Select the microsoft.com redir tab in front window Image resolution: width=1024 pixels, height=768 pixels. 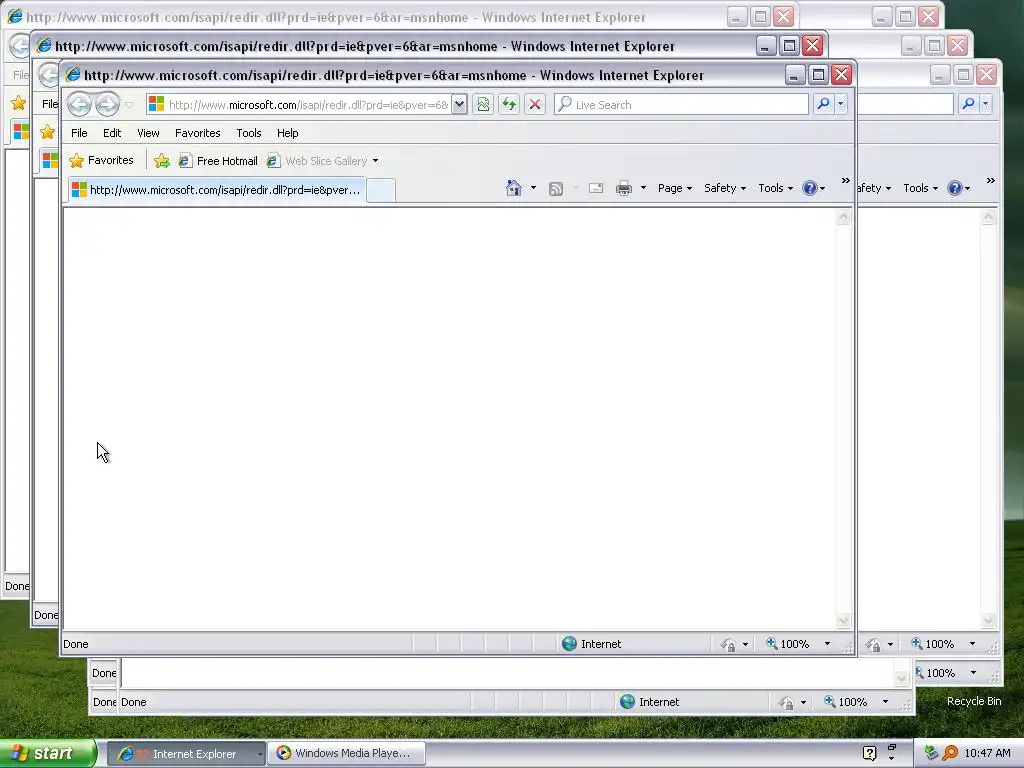coord(217,190)
